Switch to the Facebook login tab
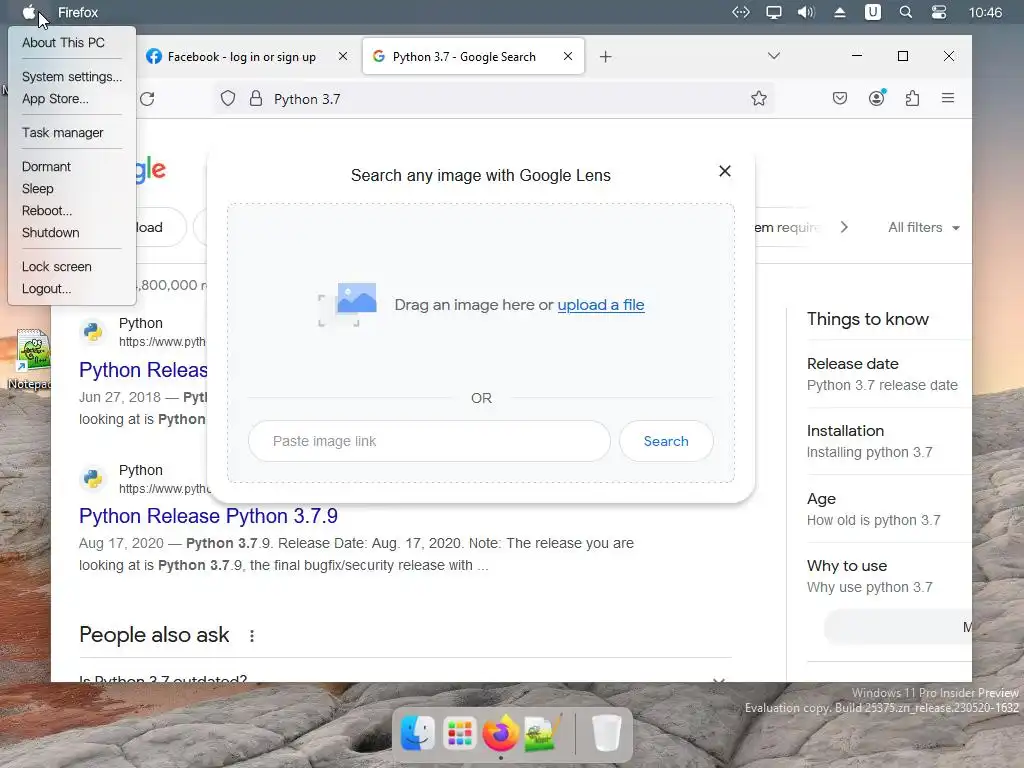 point(242,57)
